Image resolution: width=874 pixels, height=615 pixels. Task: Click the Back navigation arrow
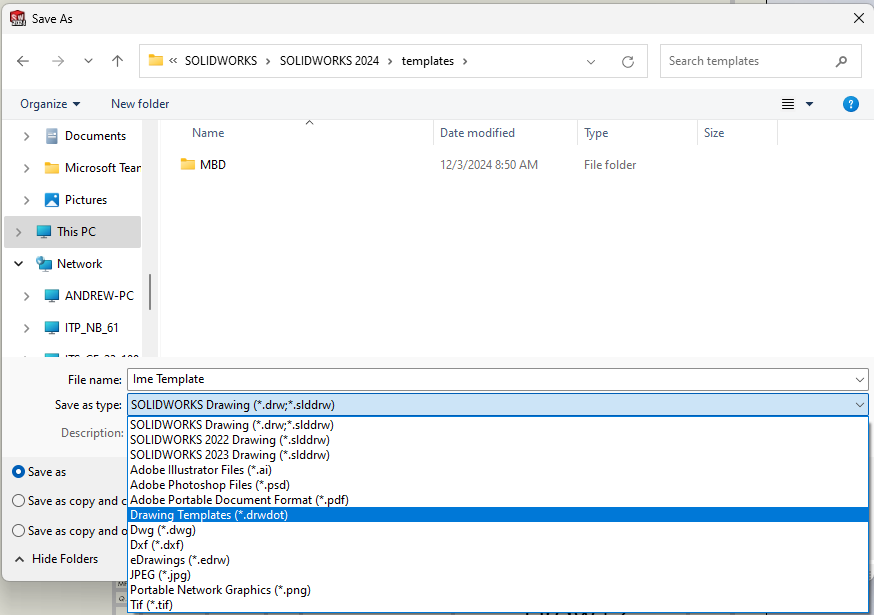[x=23, y=61]
